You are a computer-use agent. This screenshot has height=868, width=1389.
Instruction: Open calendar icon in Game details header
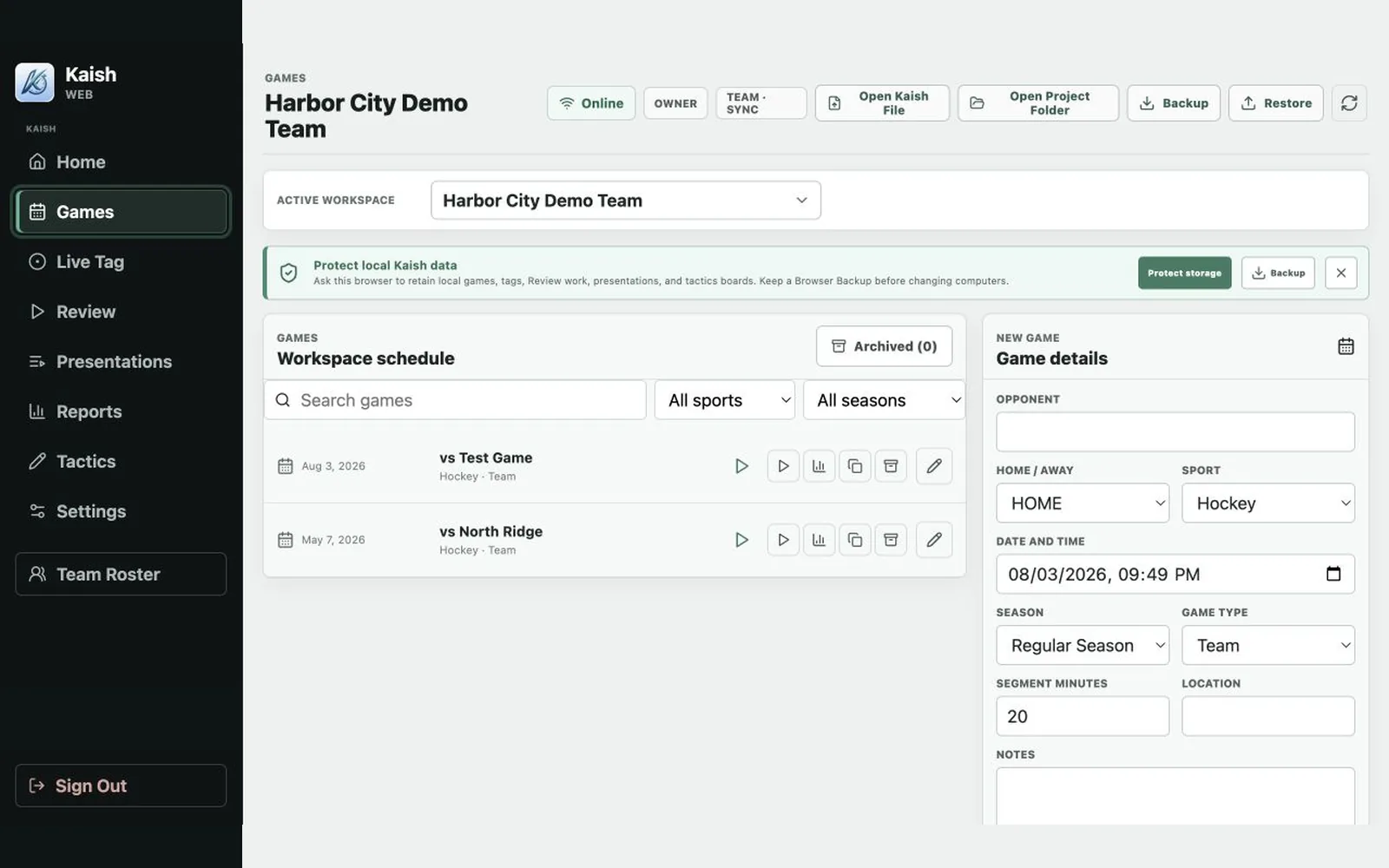(x=1346, y=346)
